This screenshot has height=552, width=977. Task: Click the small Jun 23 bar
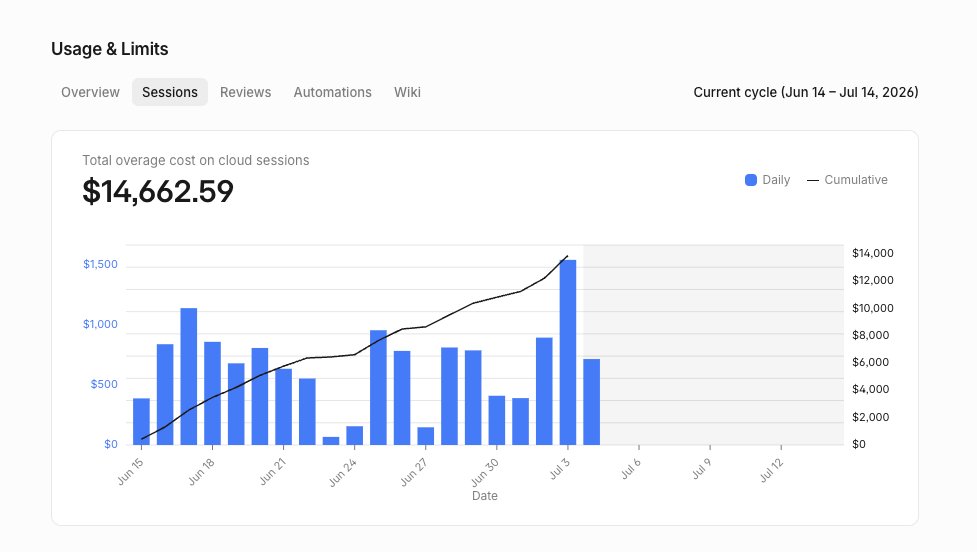(331, 440)
